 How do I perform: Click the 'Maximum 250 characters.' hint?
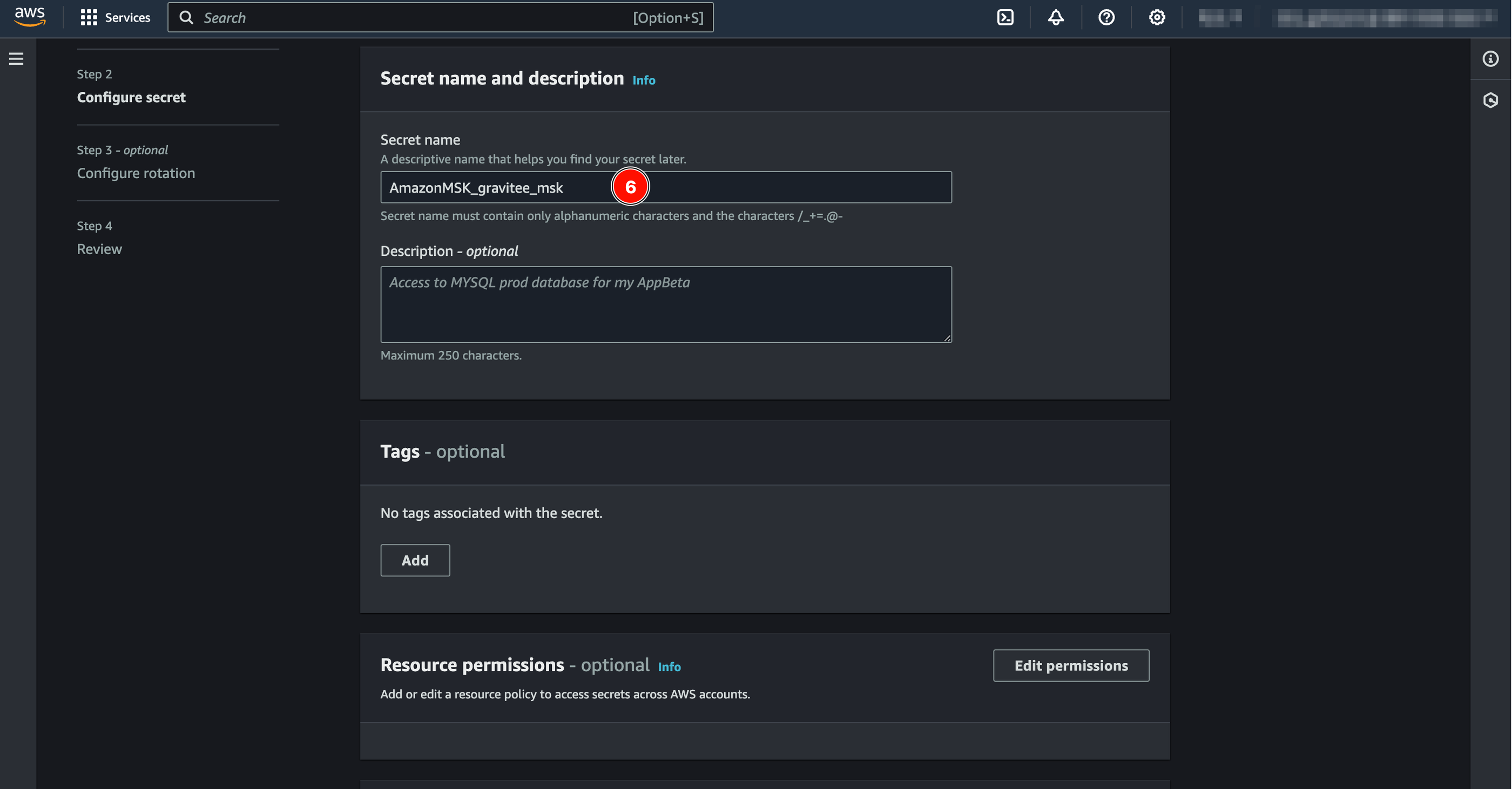(x=451, y=356)
